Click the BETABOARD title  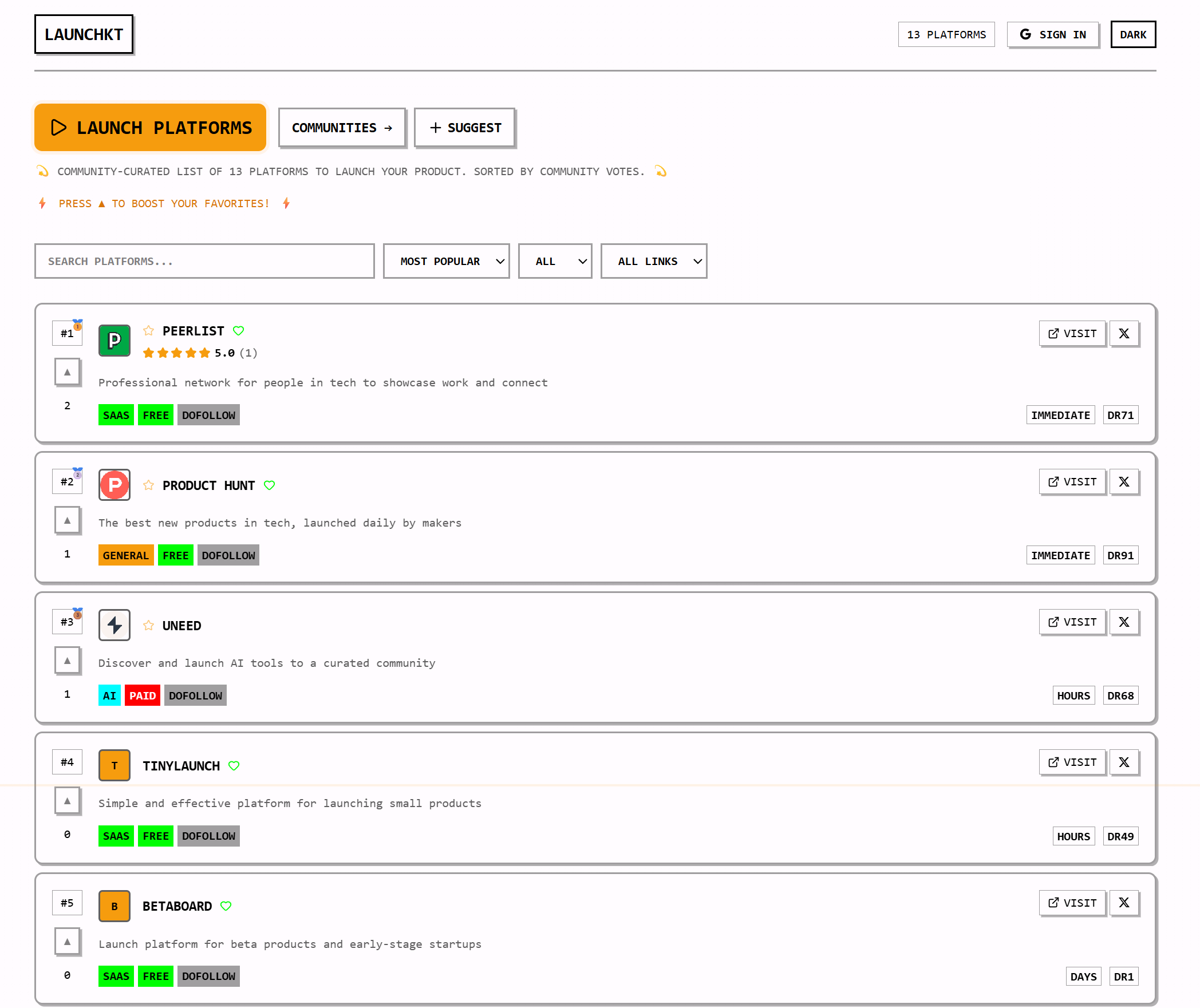(x=177, y=906)
